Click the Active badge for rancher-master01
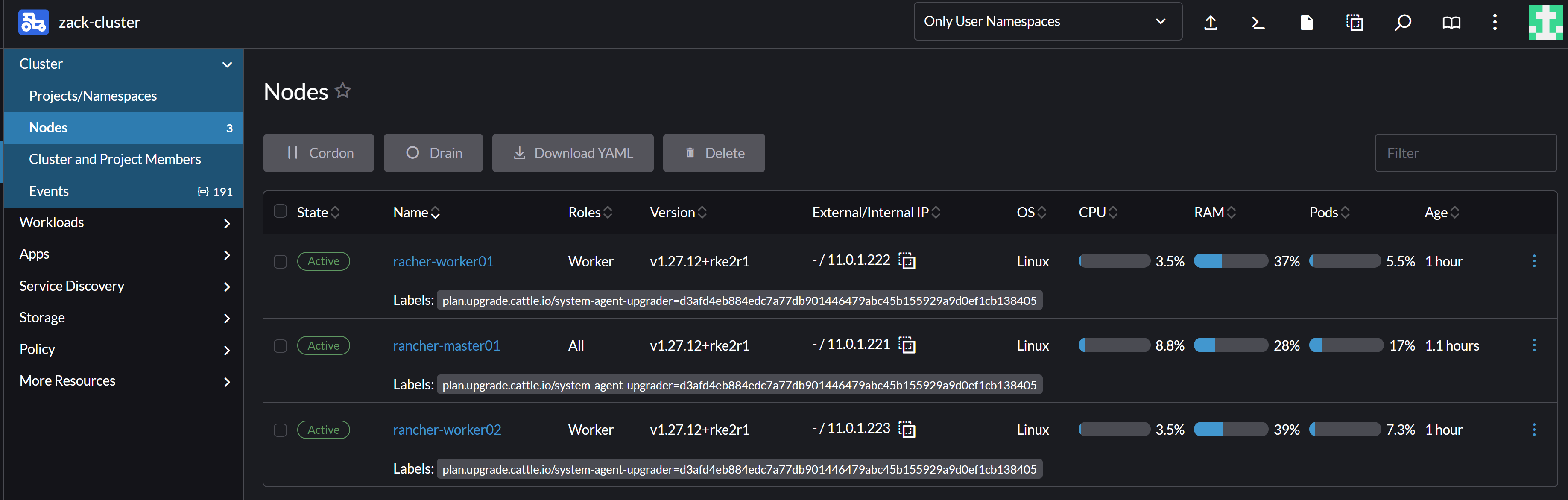Viewport: 1568px width, 500px height. [x=323, y=345]
